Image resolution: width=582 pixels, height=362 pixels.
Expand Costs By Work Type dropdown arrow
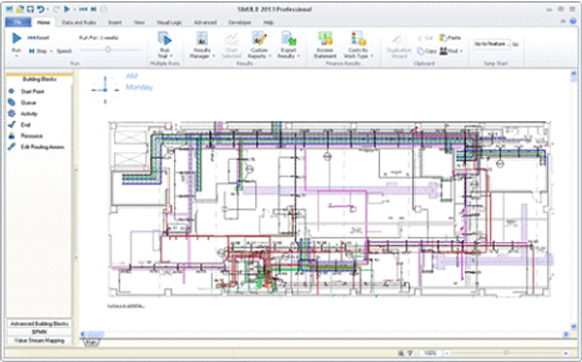click(x=372, y=56)
